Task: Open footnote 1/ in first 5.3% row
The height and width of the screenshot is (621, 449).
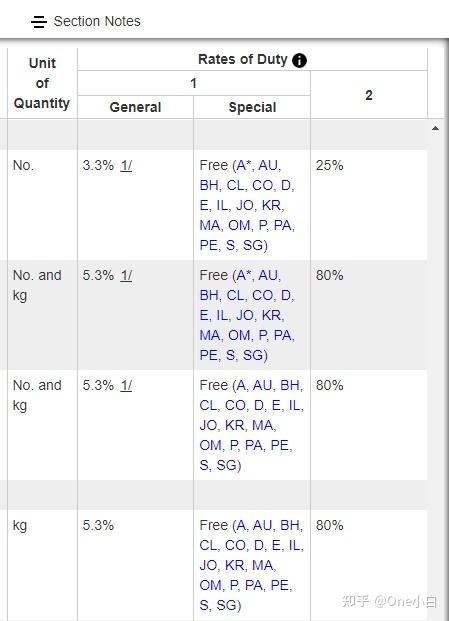Action: point(126,275)
